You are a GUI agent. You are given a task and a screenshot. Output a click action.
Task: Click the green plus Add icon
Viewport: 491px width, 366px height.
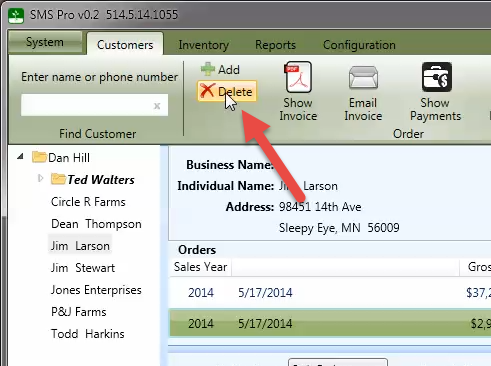coord(208,69)
